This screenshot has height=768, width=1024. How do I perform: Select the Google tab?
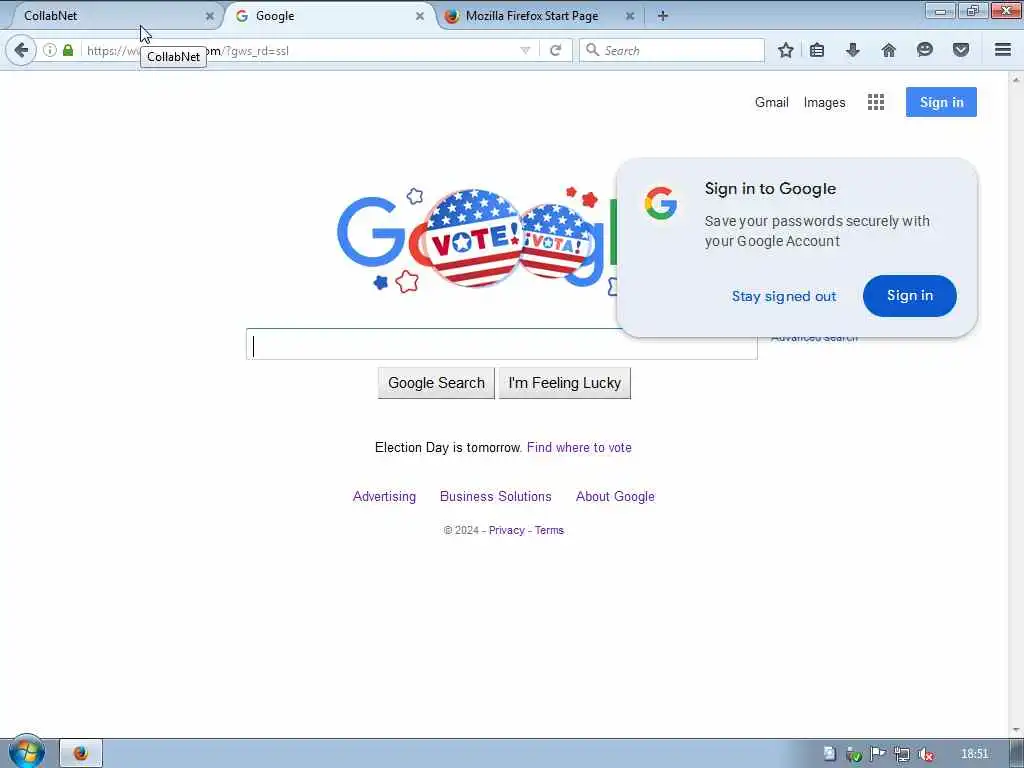pos(327,16)
